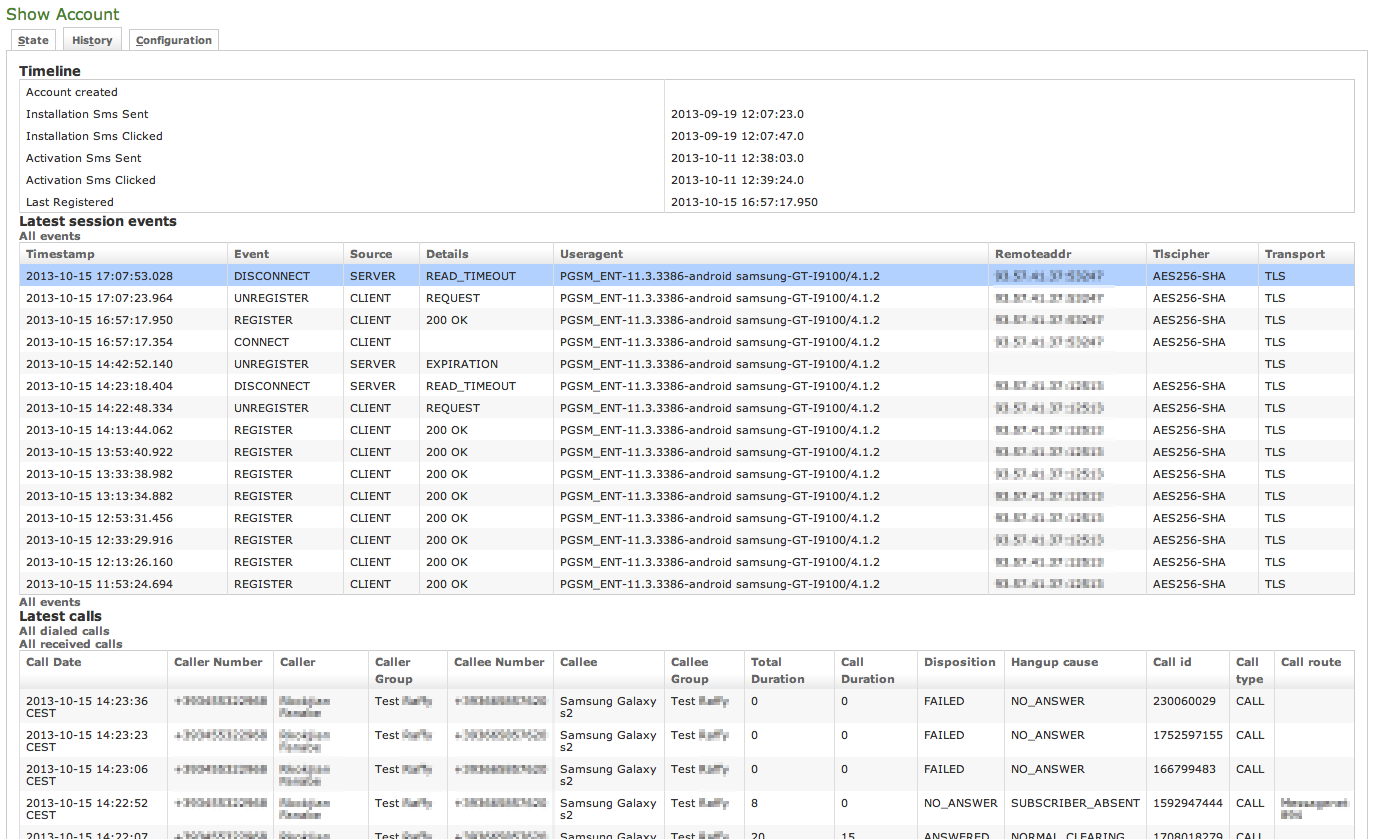Click the Hangup cause column header
Image resolution: width=1377 pixels, height=839 pixels.
1054,662
